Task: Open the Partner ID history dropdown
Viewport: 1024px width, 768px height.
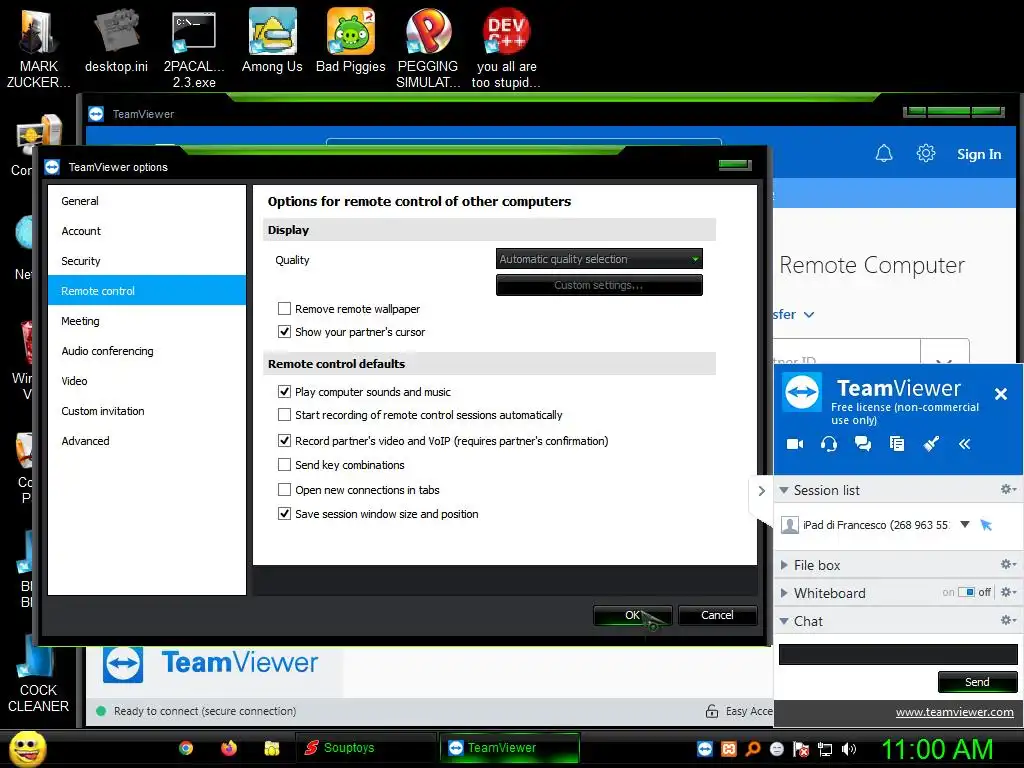Action: pyautogui.click(x=944, y=356)
